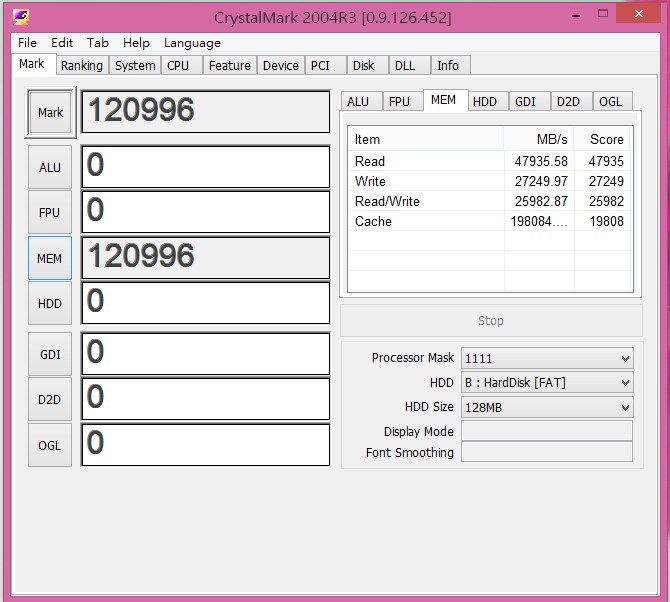This screenshot has width=670, height=602.
Task: Select the Read row in results
Action: pyautogui.click(x=490, y=161)
